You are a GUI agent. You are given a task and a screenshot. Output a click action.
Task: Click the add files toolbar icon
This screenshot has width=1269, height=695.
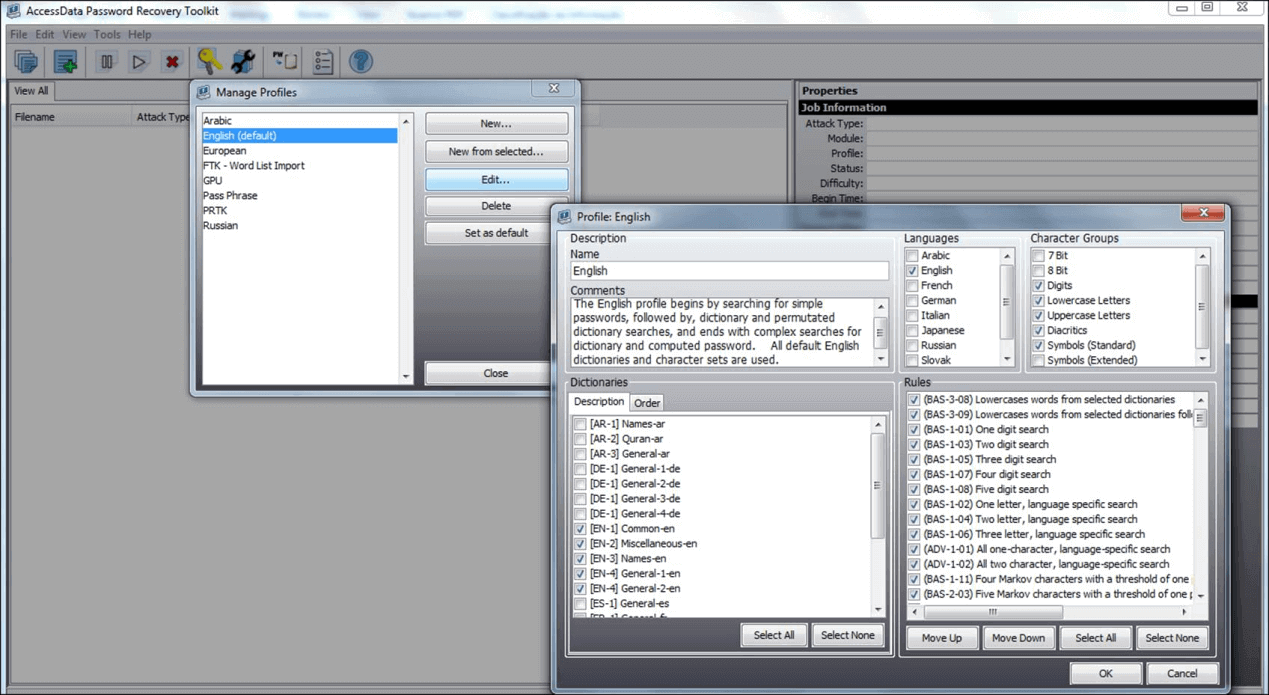click(66, 62)
